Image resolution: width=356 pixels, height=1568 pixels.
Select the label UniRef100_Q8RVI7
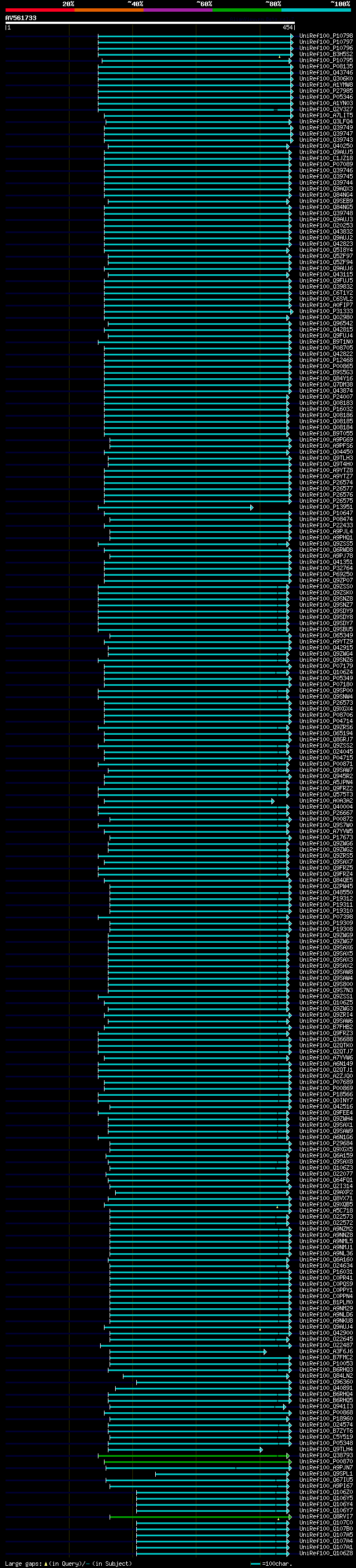(x=326, y=1517)
